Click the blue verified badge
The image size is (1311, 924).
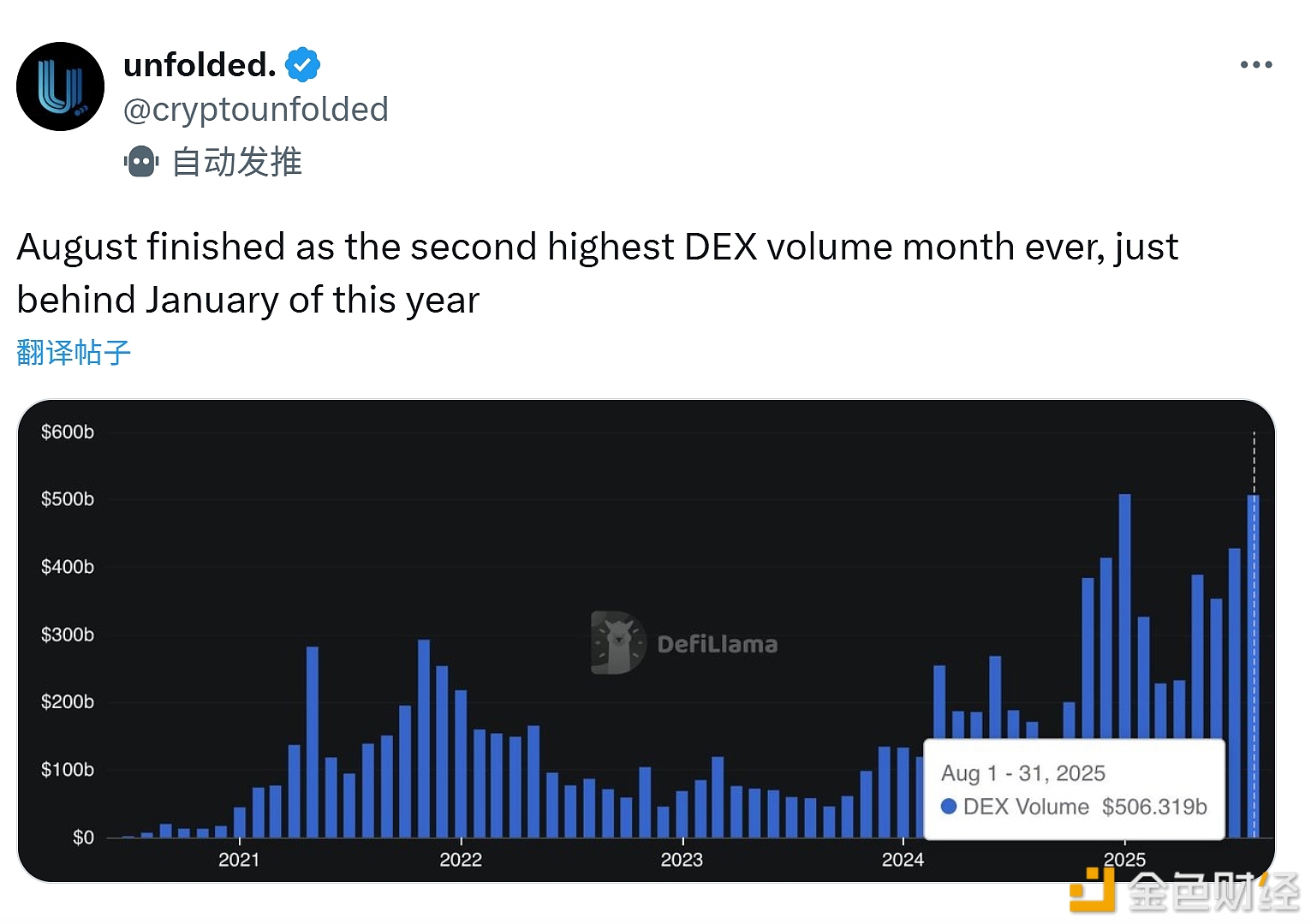tap(301, 64)
